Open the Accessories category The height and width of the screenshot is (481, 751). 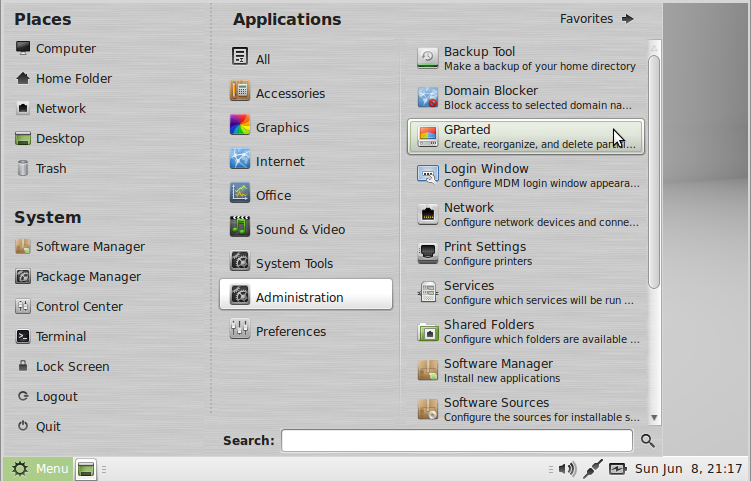[306, 93]
